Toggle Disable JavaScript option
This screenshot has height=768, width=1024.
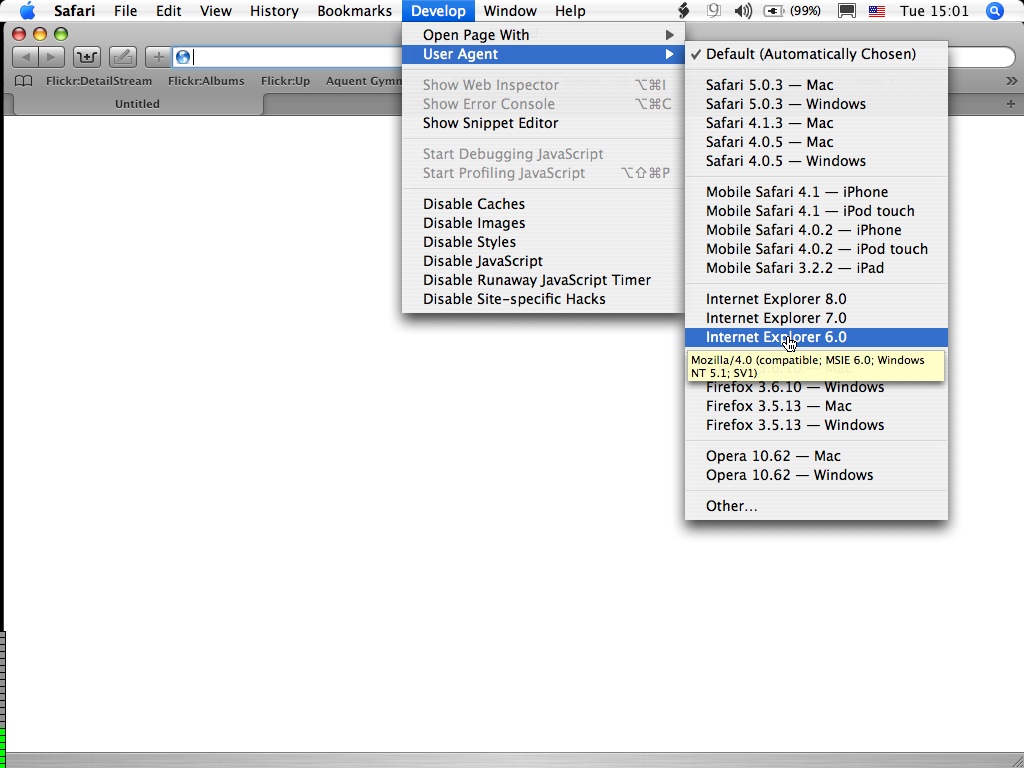point(543,261)
